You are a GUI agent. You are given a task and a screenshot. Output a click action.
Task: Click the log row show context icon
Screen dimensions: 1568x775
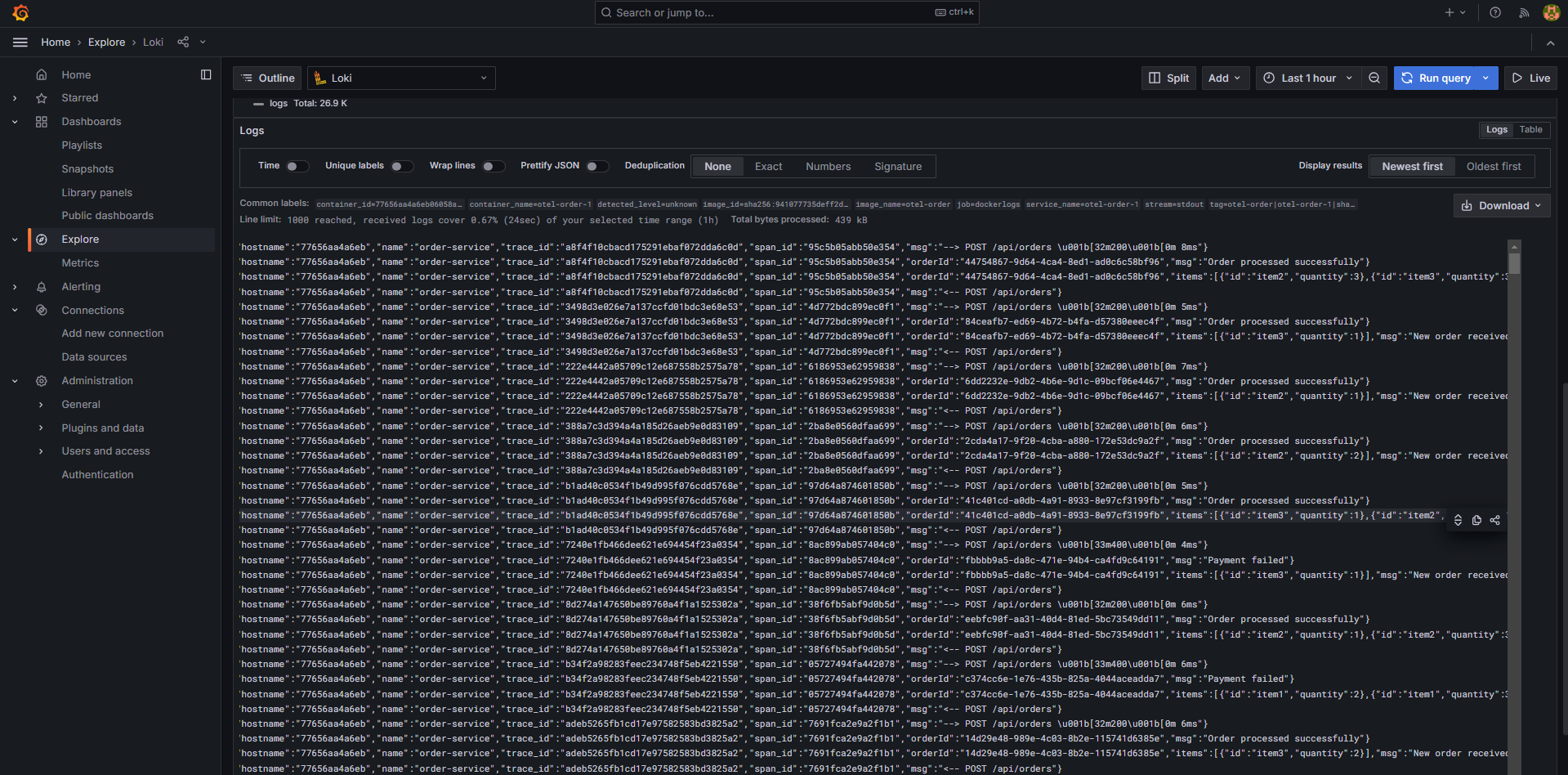[x=1458, y=520]
